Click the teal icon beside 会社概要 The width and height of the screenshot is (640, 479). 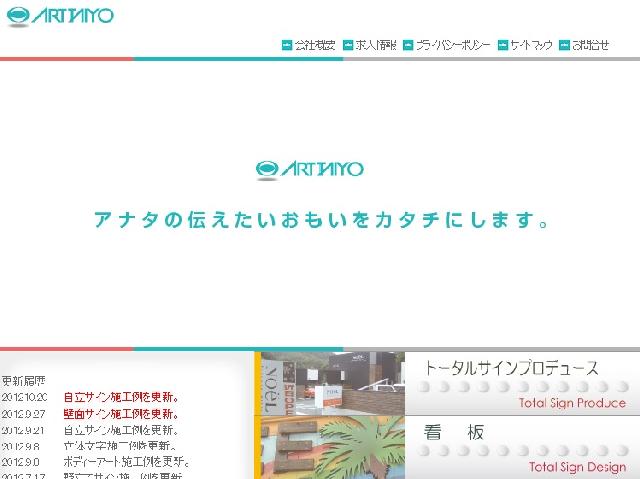[287, 45]
